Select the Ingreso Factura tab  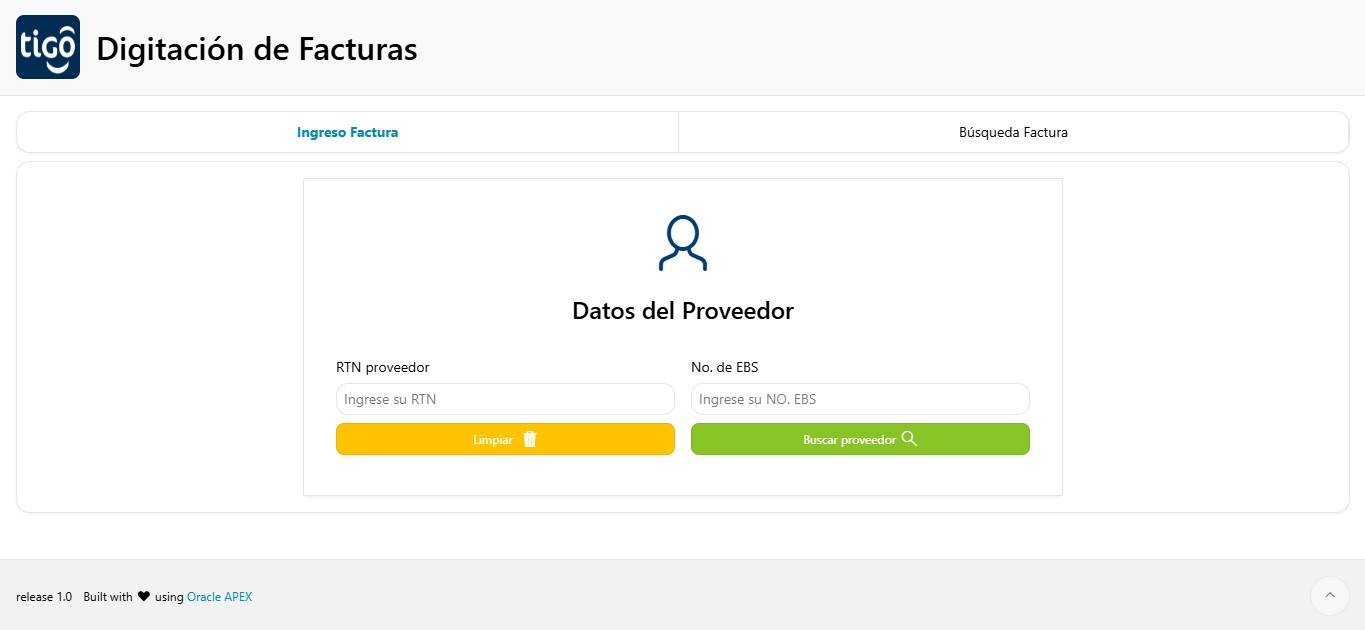click(x=346, y=131)
